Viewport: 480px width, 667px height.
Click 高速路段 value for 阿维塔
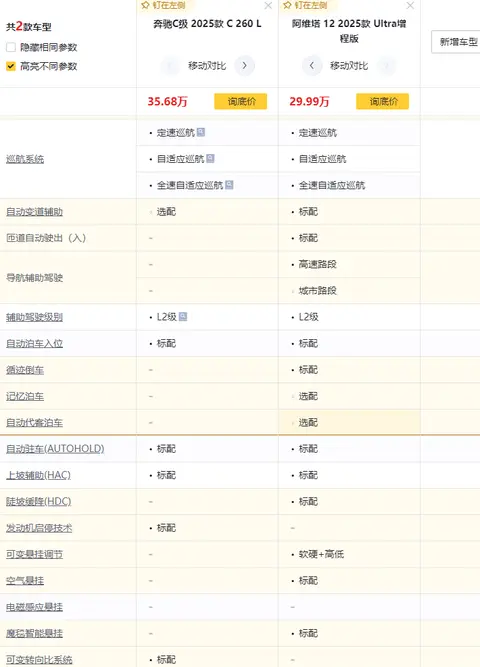pyautogui.click(x=317, y=264)
